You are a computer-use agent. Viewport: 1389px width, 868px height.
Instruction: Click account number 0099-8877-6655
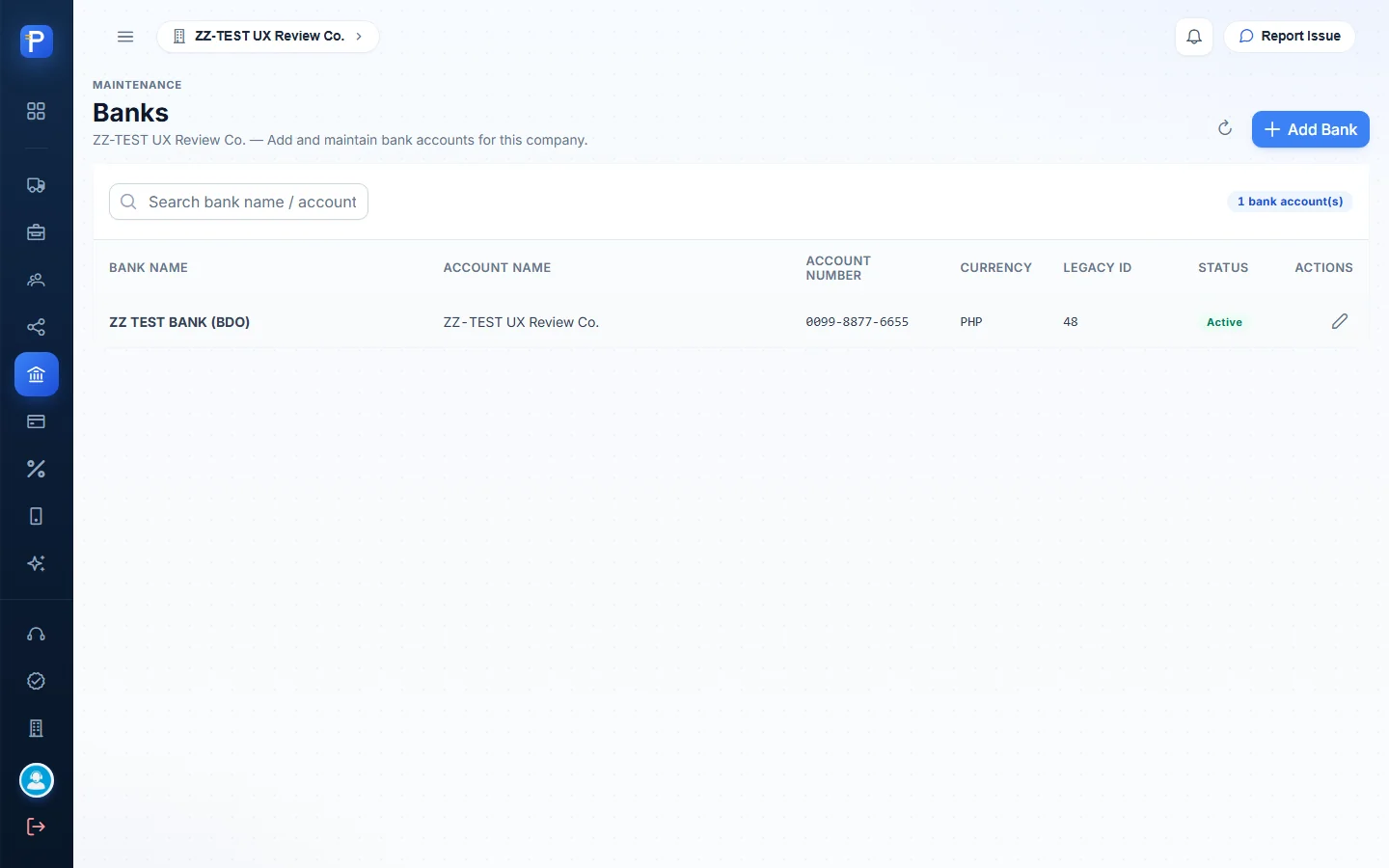pos(857,322)
